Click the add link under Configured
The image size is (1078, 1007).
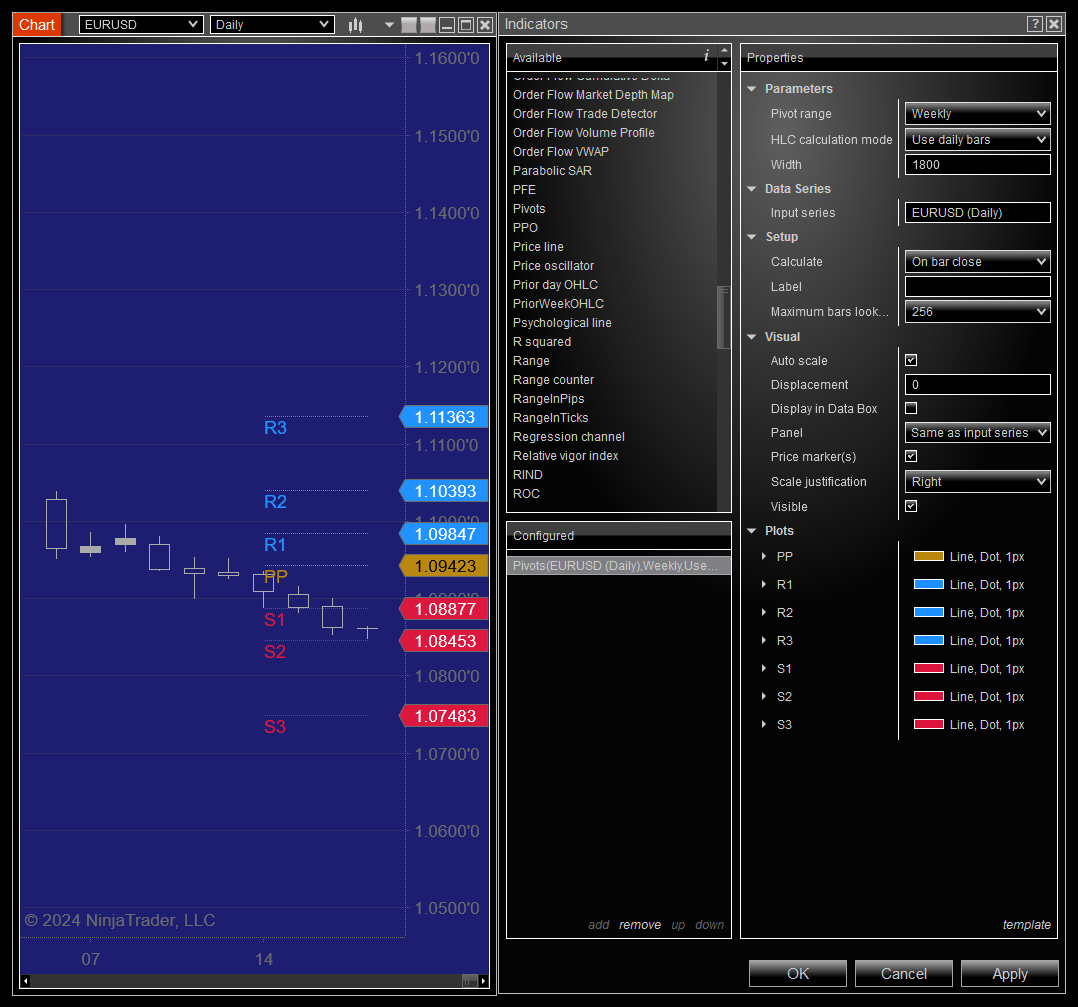click(598, 925)
